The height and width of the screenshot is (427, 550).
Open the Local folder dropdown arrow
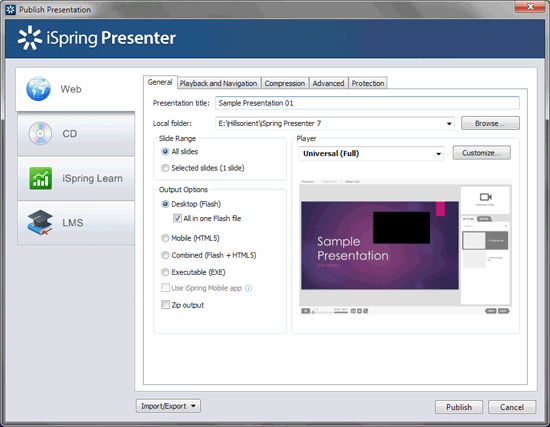click(449, 124)
